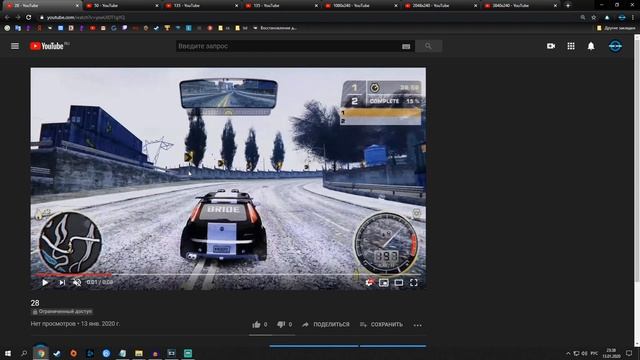Viewport: 640px width, 360px height.
Task: Open Chrome's three-dot menu
Action: [x=633, y=17]
